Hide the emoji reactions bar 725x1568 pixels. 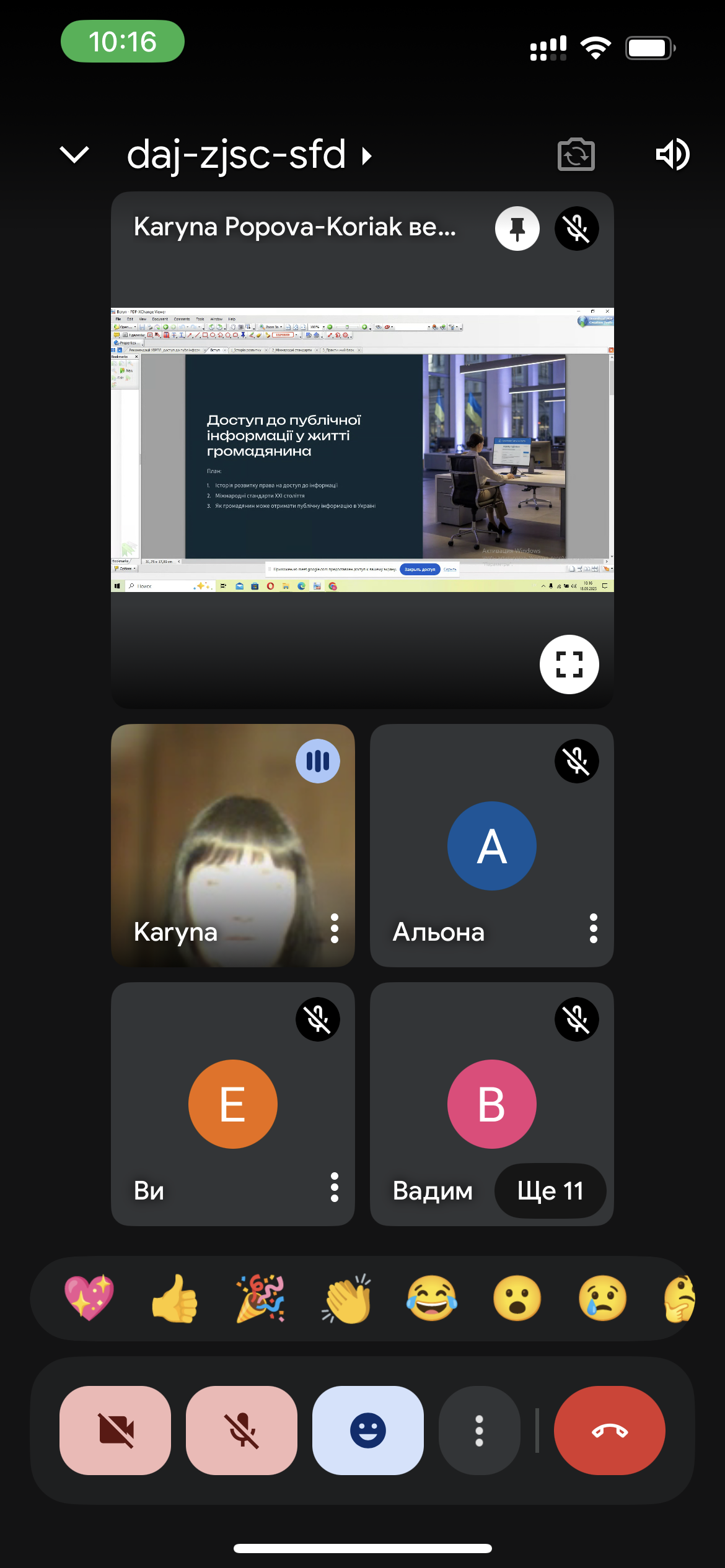tap(368, 1431)
